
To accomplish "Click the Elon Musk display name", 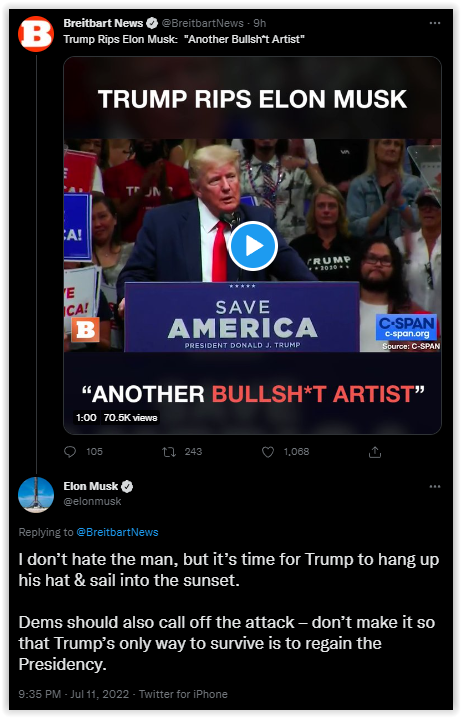I will (91, 486).
